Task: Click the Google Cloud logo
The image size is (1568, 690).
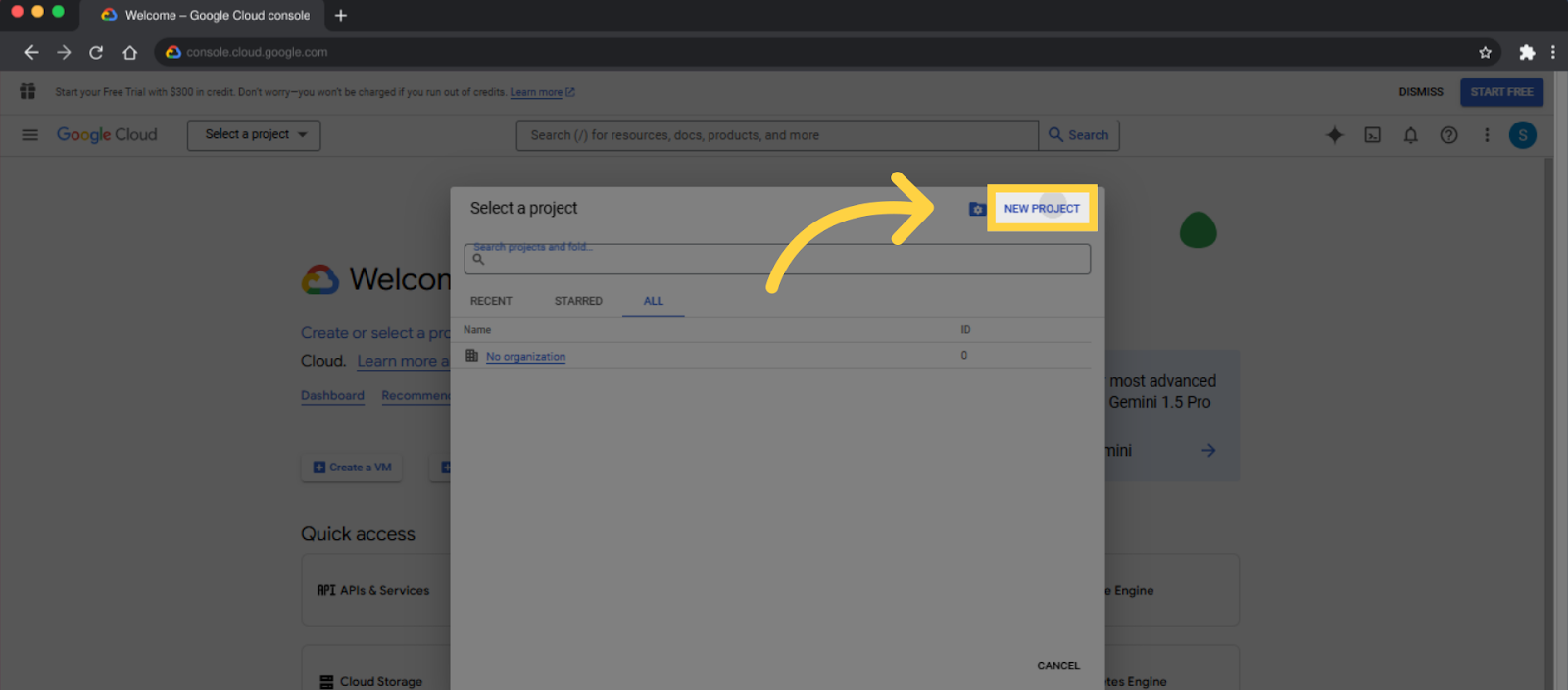Action: [x=107, y=135]
